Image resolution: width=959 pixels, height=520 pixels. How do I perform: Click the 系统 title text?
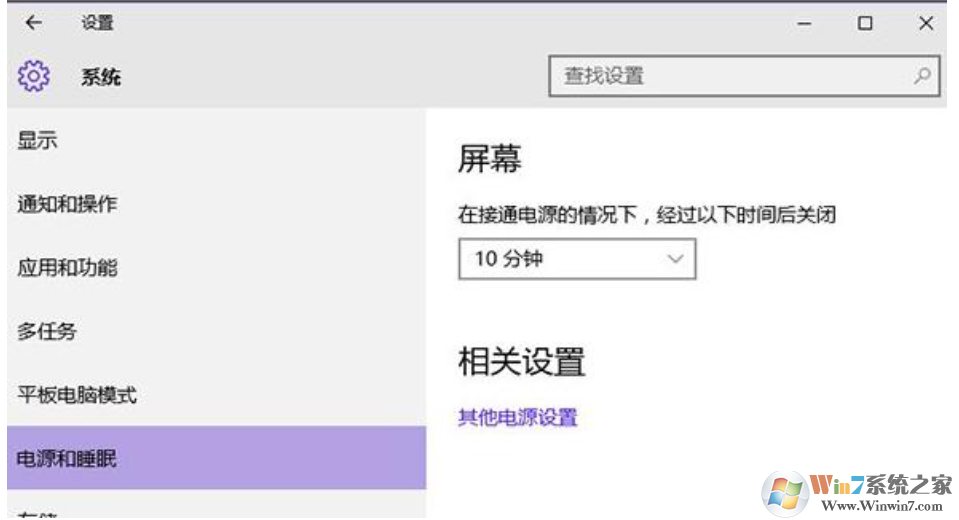(x=101, y=77)
